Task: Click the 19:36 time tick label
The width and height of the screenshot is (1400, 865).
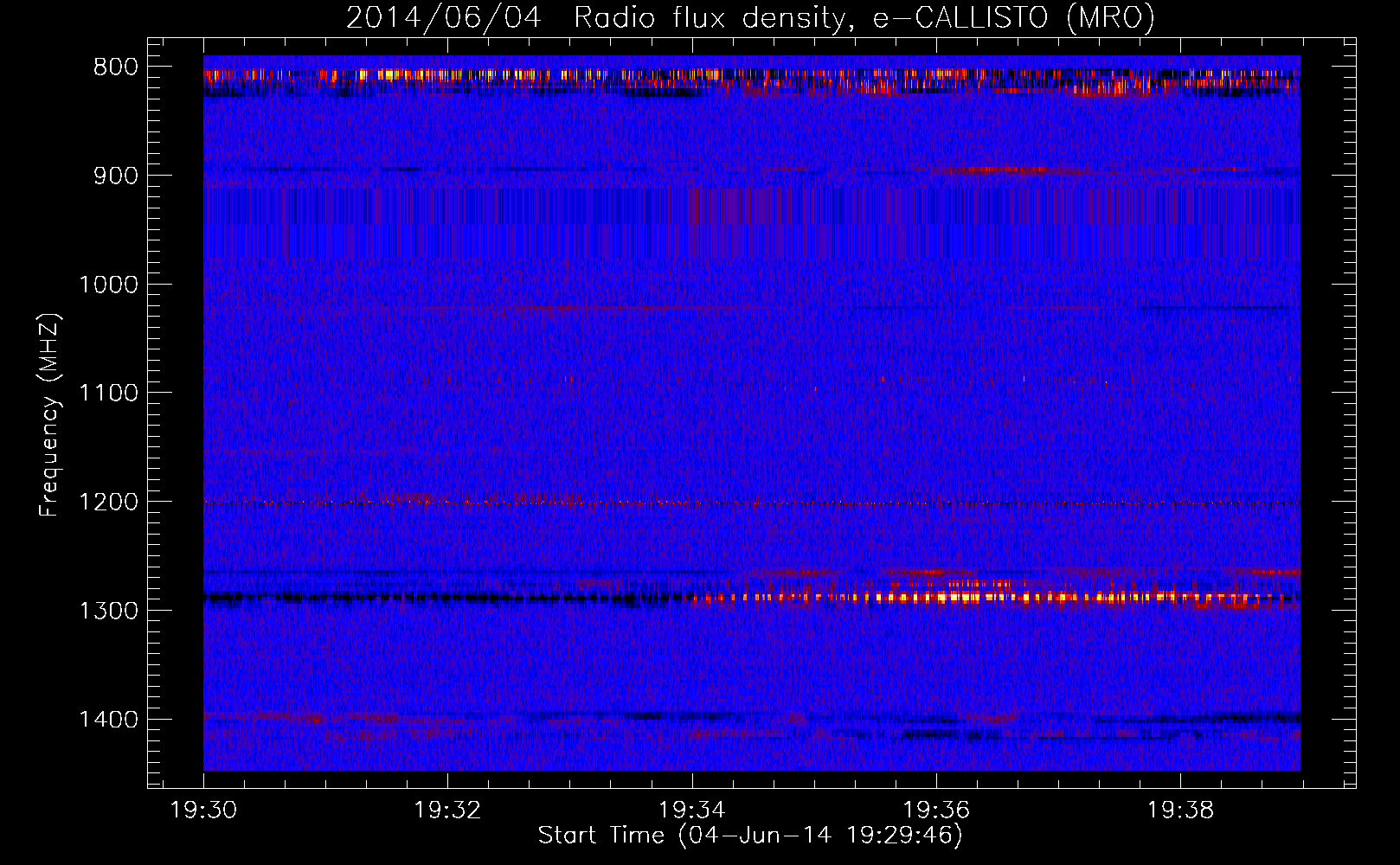Action: pos(936,811)
